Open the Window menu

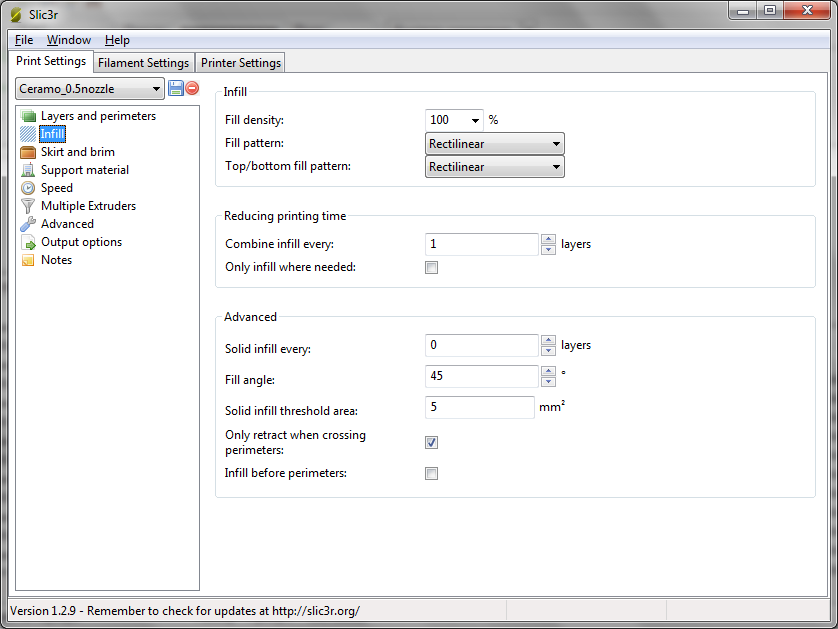point(69,40)
